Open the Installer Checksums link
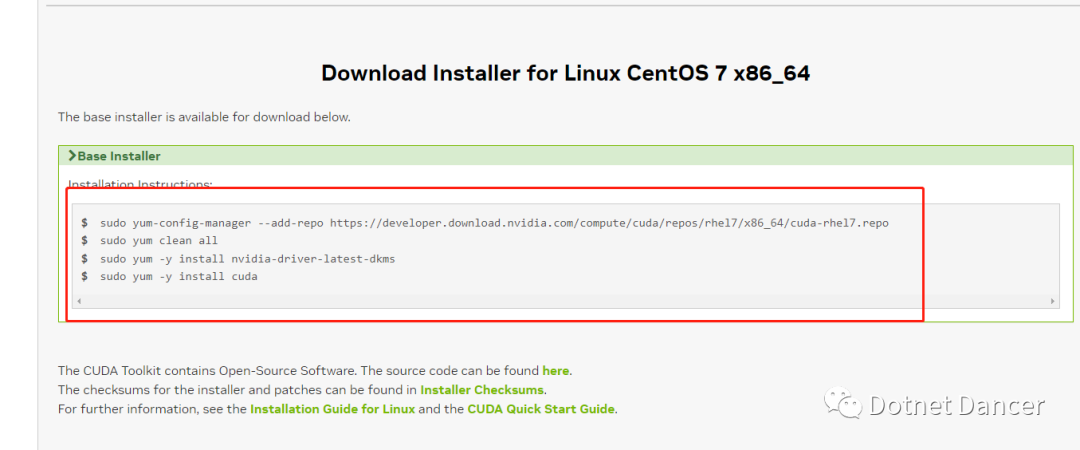 (x=482, y=390)
